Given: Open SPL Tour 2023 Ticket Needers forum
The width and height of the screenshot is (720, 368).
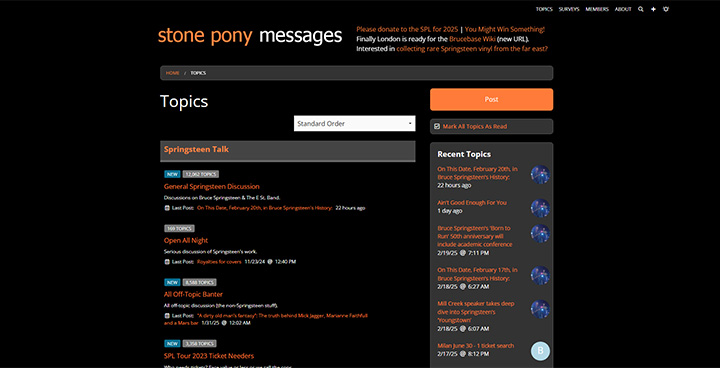Looking at the screenshot, I should pos(209,356).
